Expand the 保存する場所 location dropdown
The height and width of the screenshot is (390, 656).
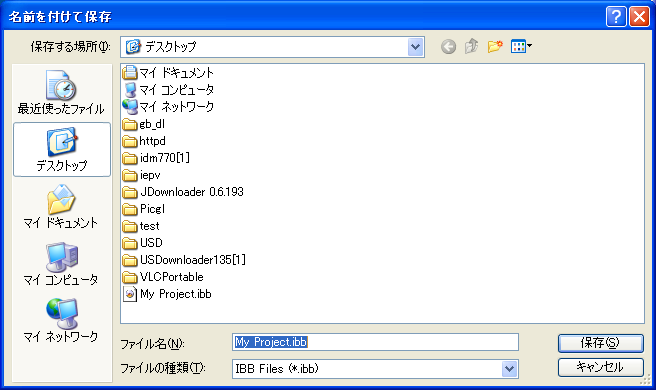point(415,47)
